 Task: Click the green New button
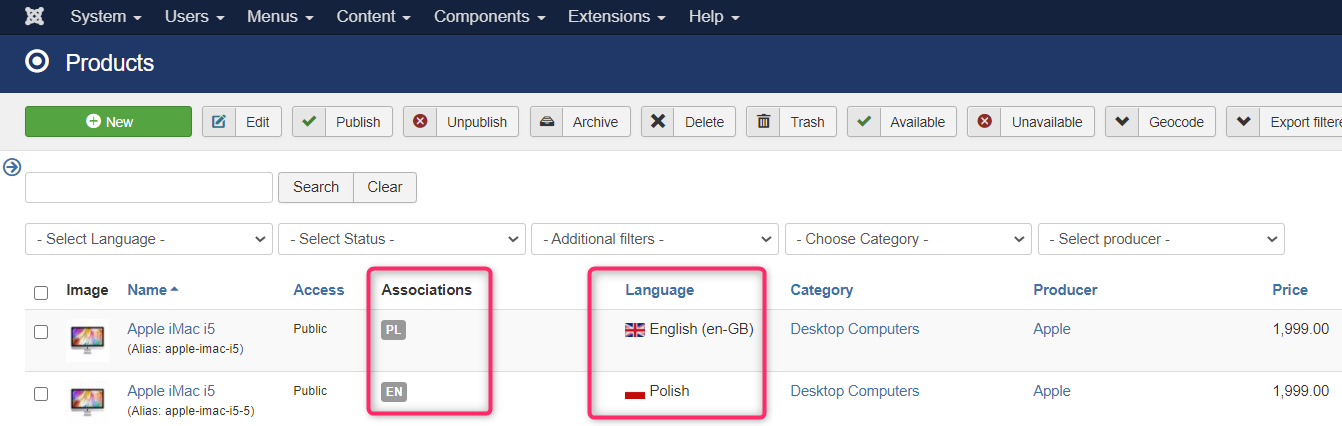click(x=108, y=122)
